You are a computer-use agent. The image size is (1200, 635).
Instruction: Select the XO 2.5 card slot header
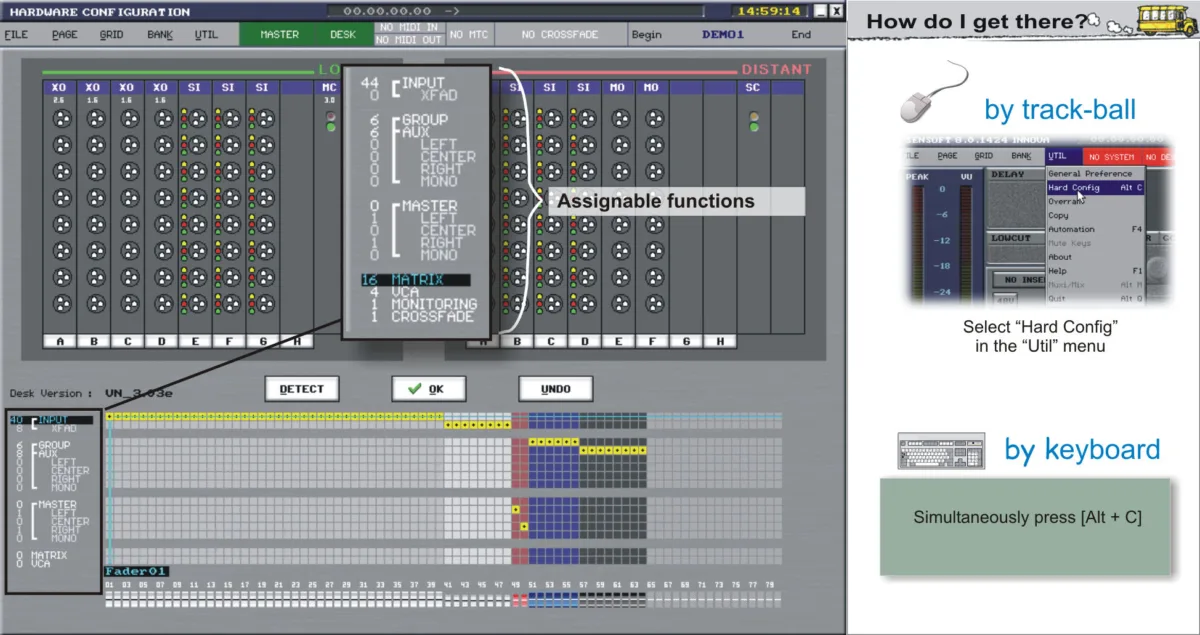pos(59,88)
